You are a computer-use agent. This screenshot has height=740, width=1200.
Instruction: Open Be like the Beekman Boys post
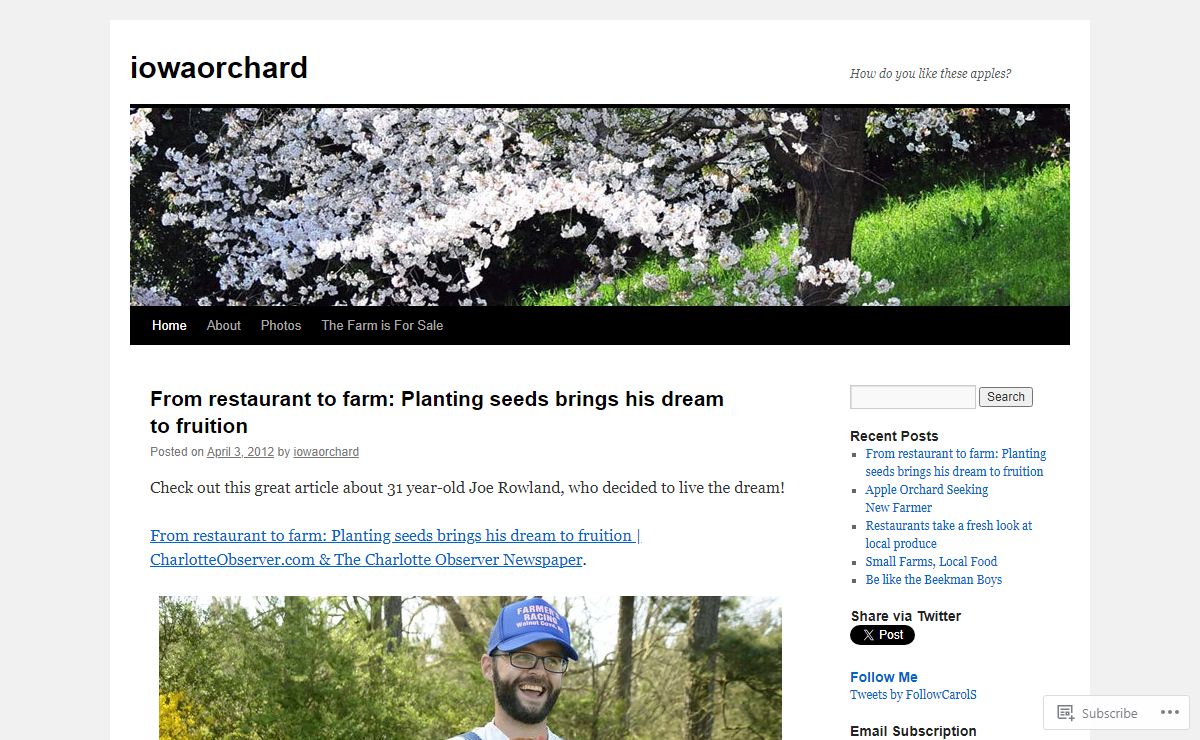934,580
